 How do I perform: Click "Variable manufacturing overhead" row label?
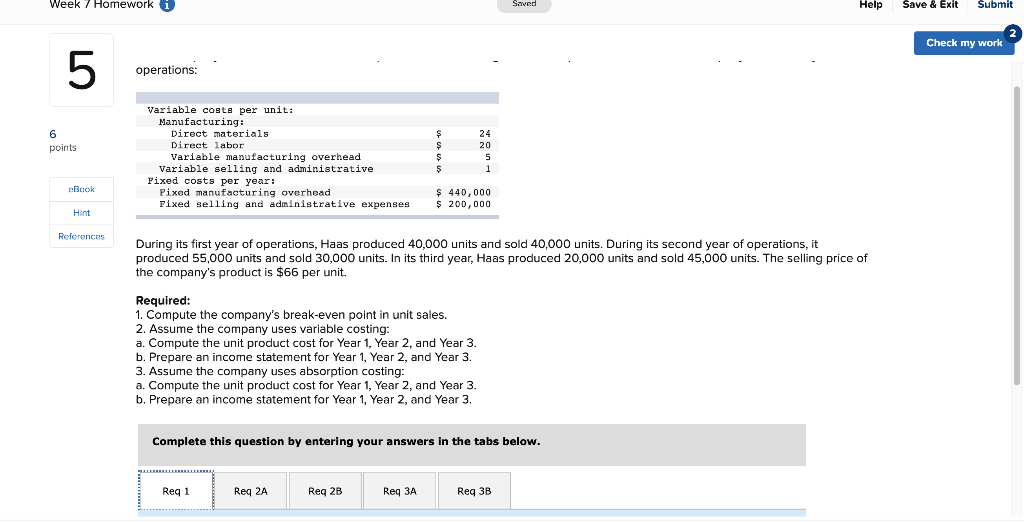click(265, 157)
